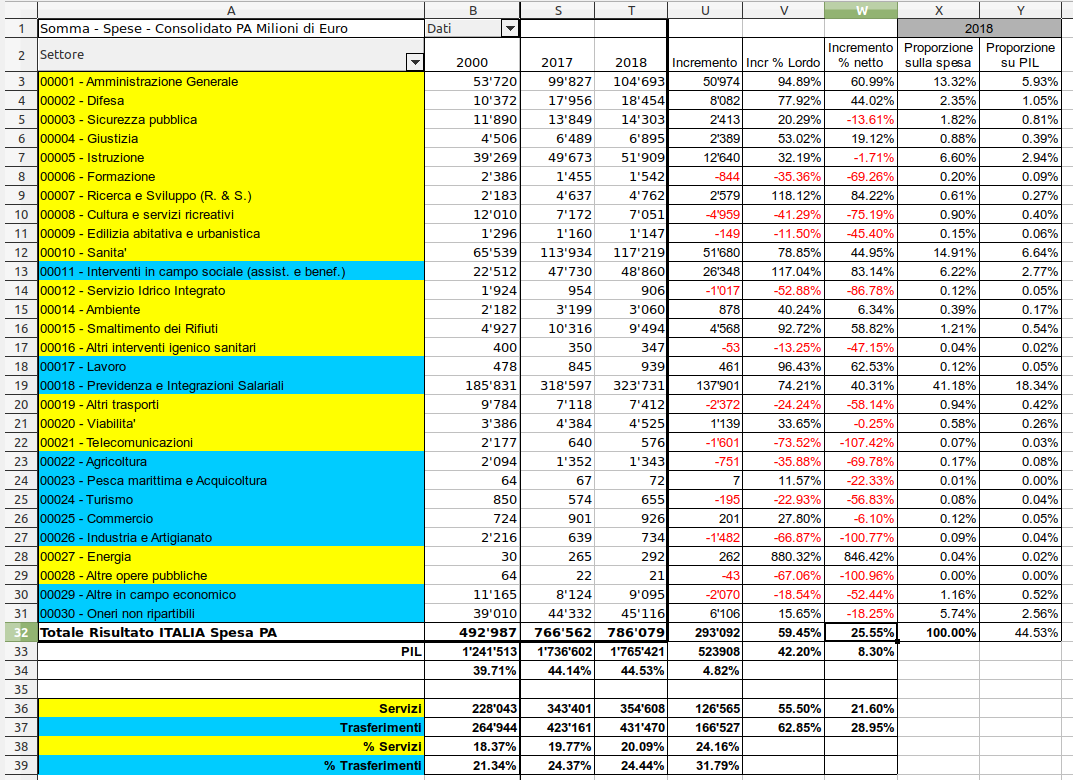
Task: Click the '2018' merged header cell
Action: [x=979, y=28]
